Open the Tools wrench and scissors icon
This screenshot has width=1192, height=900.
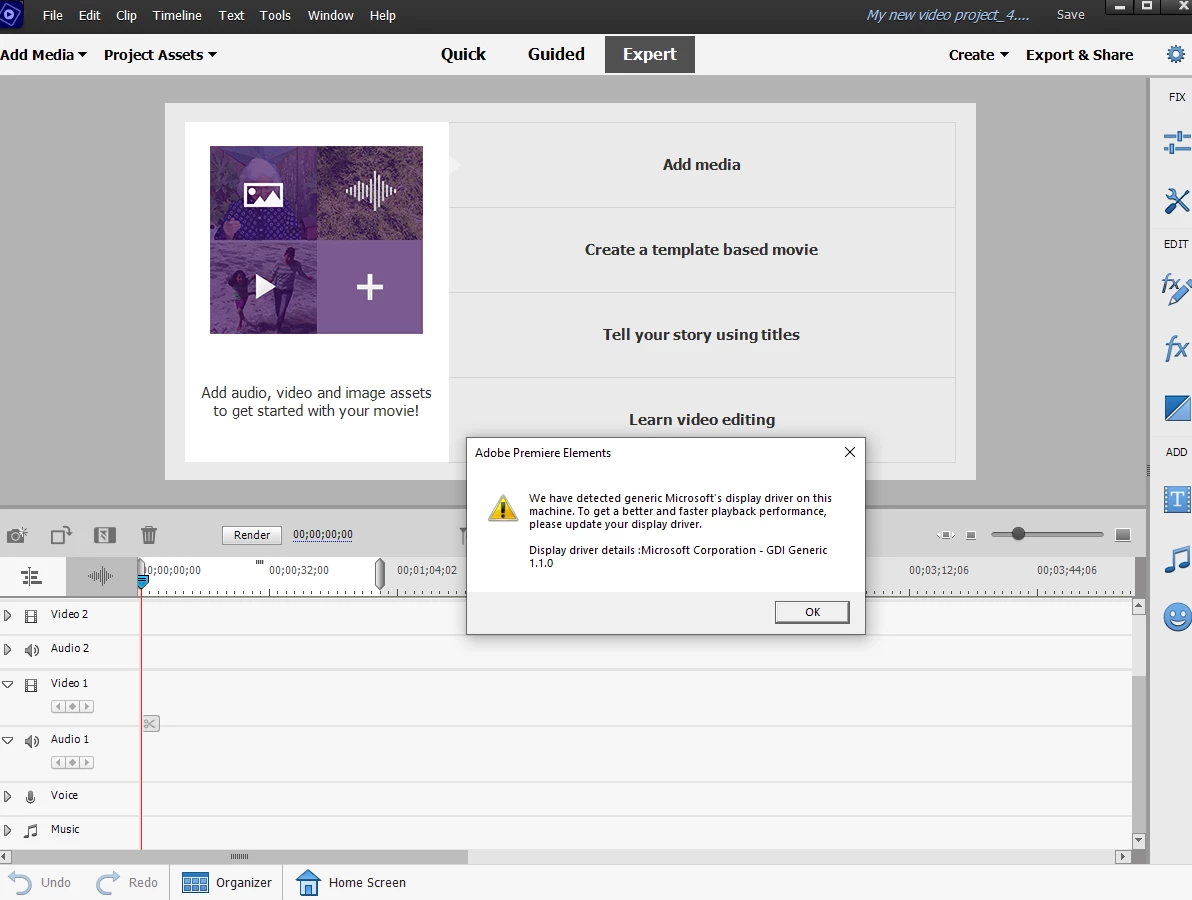tap(1176, 201)
